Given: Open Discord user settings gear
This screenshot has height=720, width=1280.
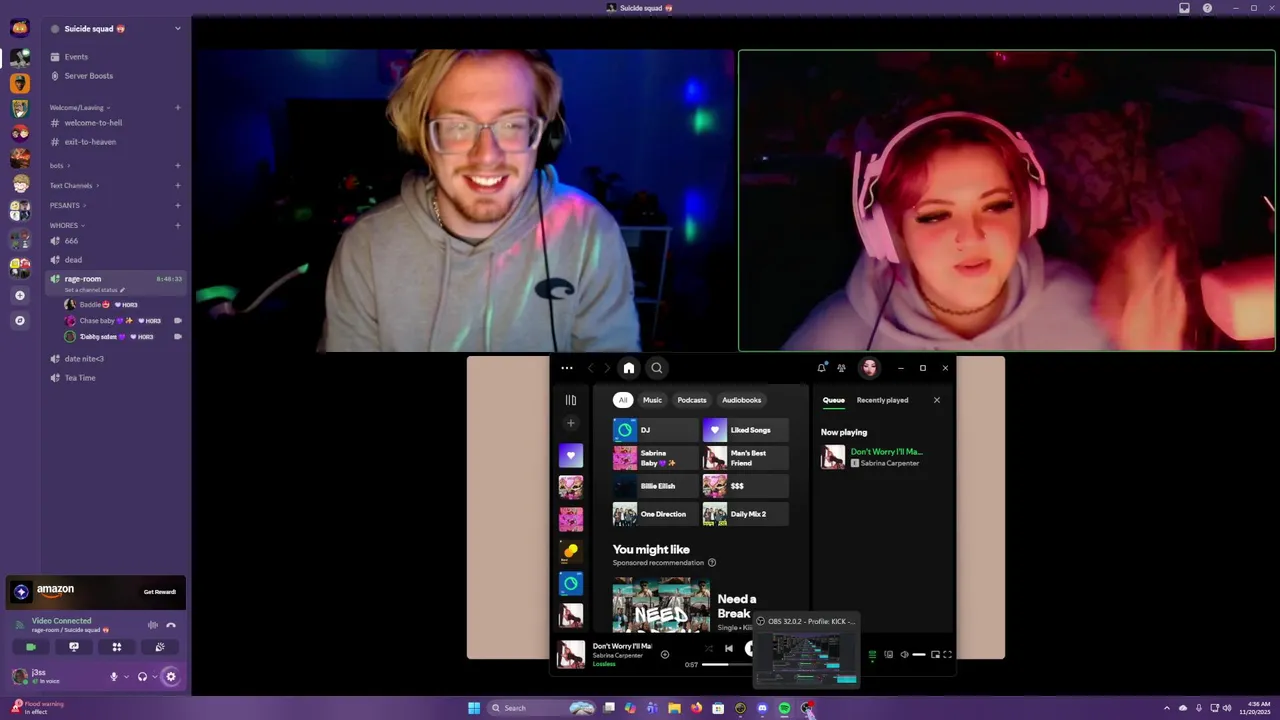Looking at the screenshot, I should click(x=171, y=677).
